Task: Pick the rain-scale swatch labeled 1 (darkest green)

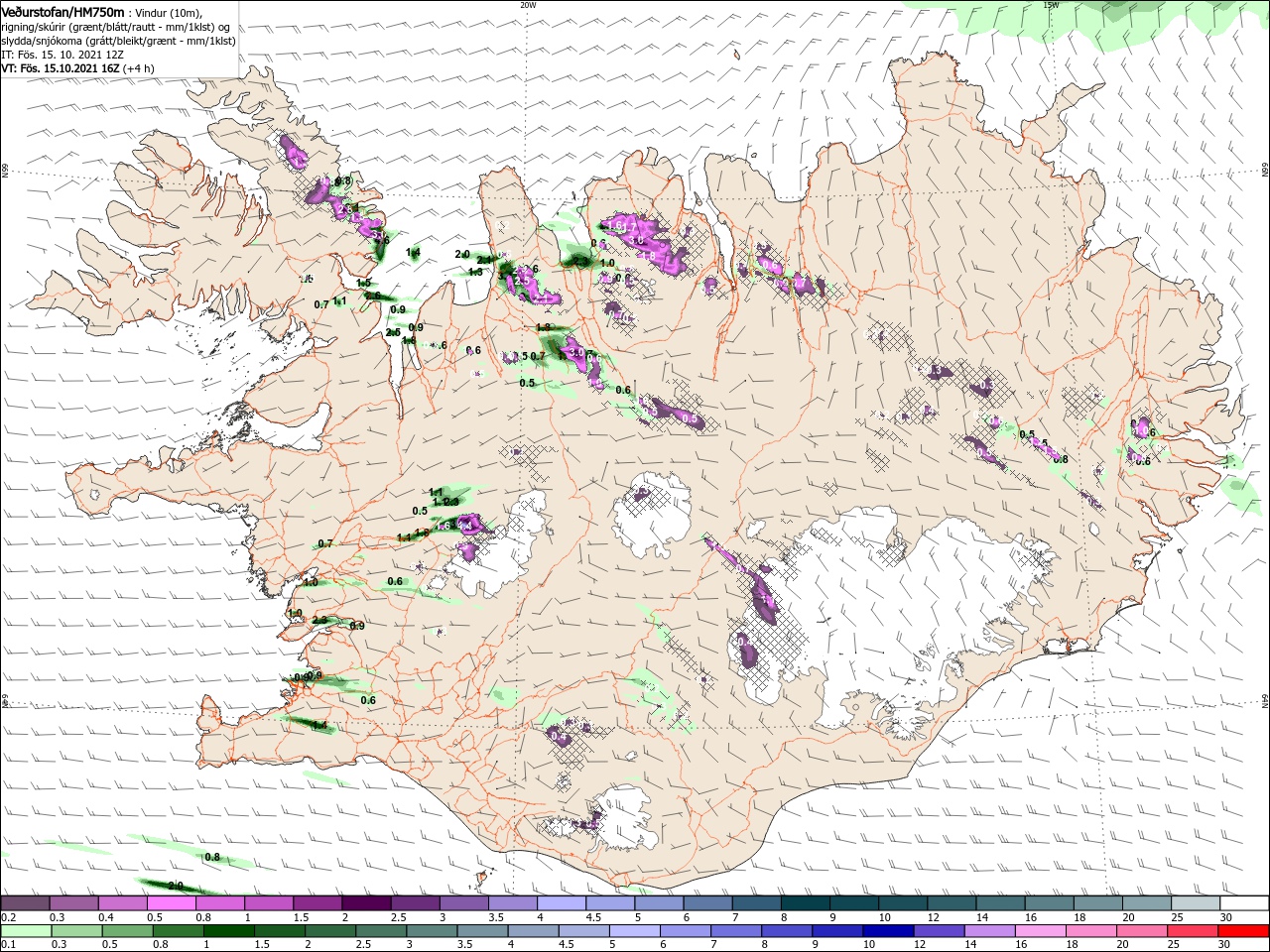Action: [x=228, y=931]
